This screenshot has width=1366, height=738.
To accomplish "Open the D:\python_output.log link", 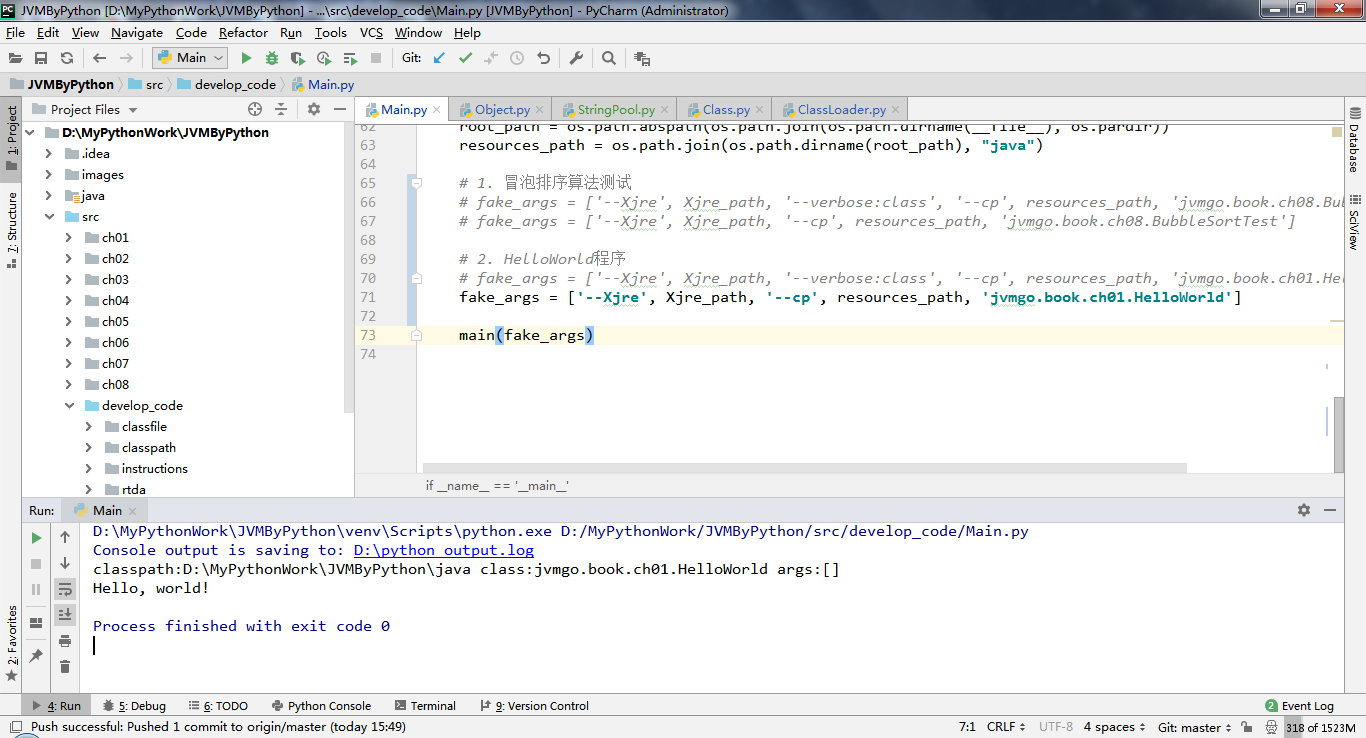I will click(444, 550).
